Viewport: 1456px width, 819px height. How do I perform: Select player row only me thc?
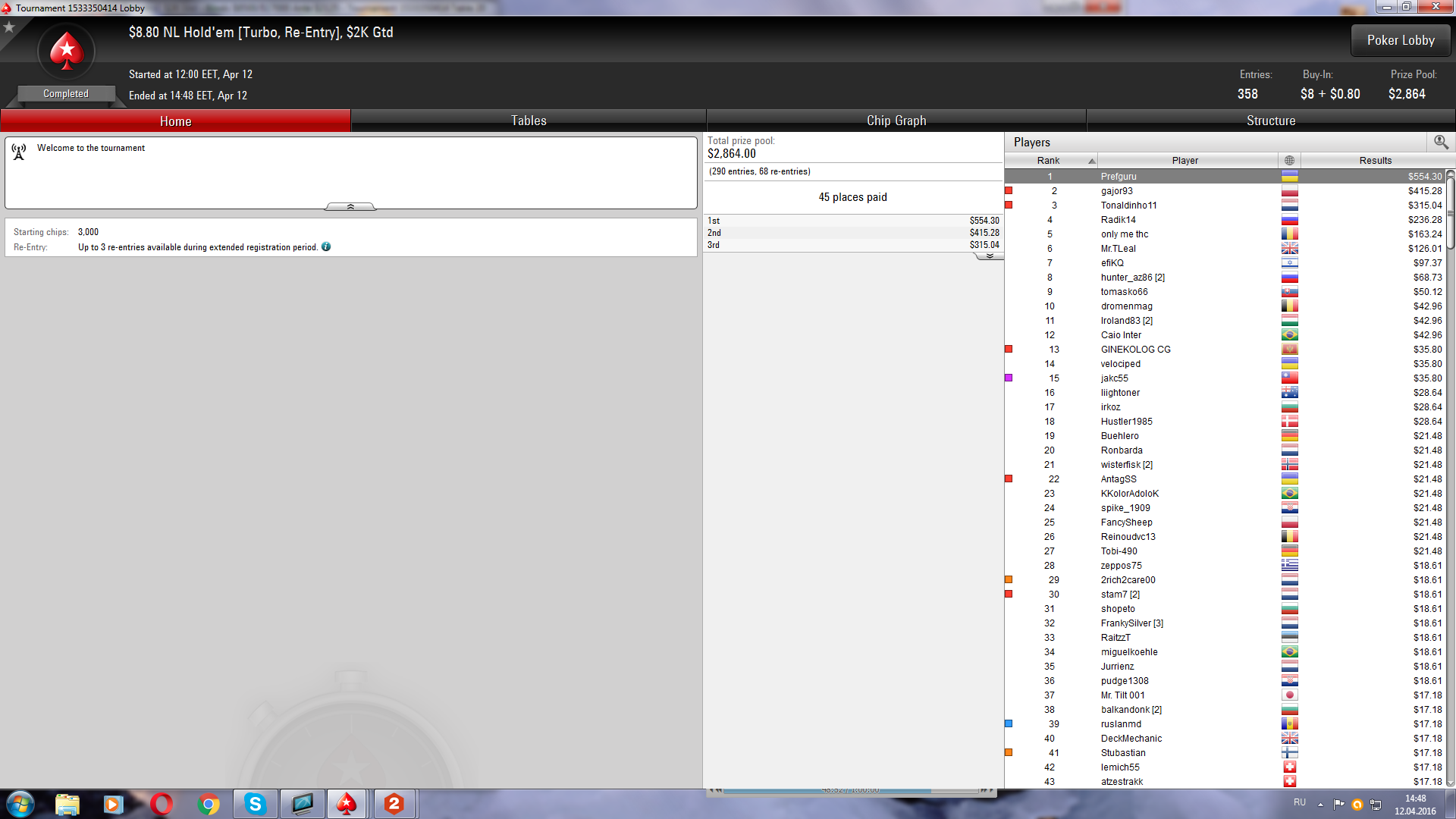click(x=1225, y=234)
